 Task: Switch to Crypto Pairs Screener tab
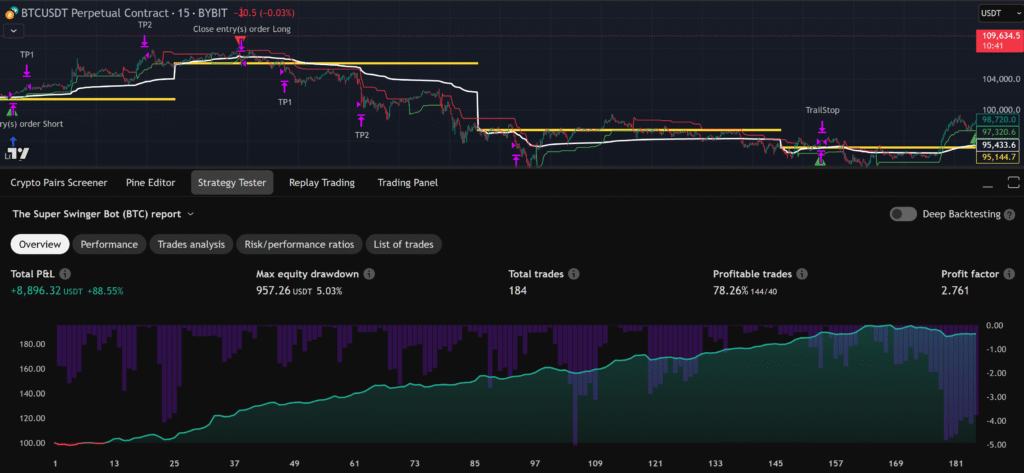click(59, 183)
